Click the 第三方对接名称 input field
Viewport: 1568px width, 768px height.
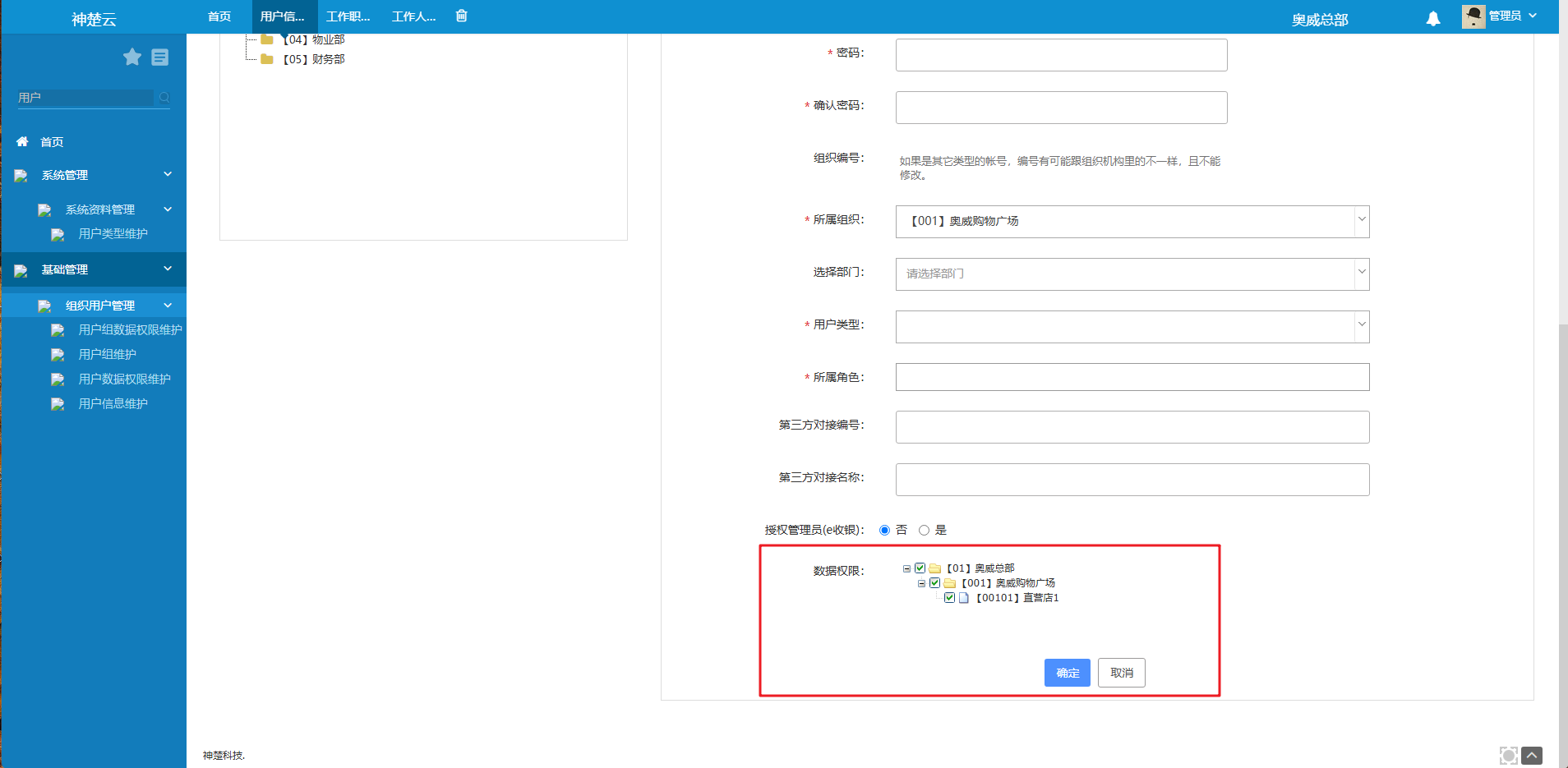[x=1132, y=480]
